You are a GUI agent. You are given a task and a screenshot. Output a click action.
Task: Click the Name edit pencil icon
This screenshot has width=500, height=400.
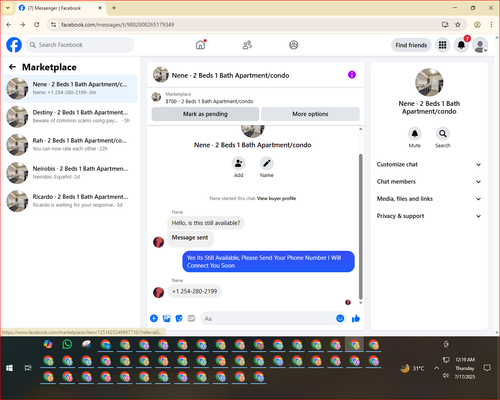pos(267,163)
